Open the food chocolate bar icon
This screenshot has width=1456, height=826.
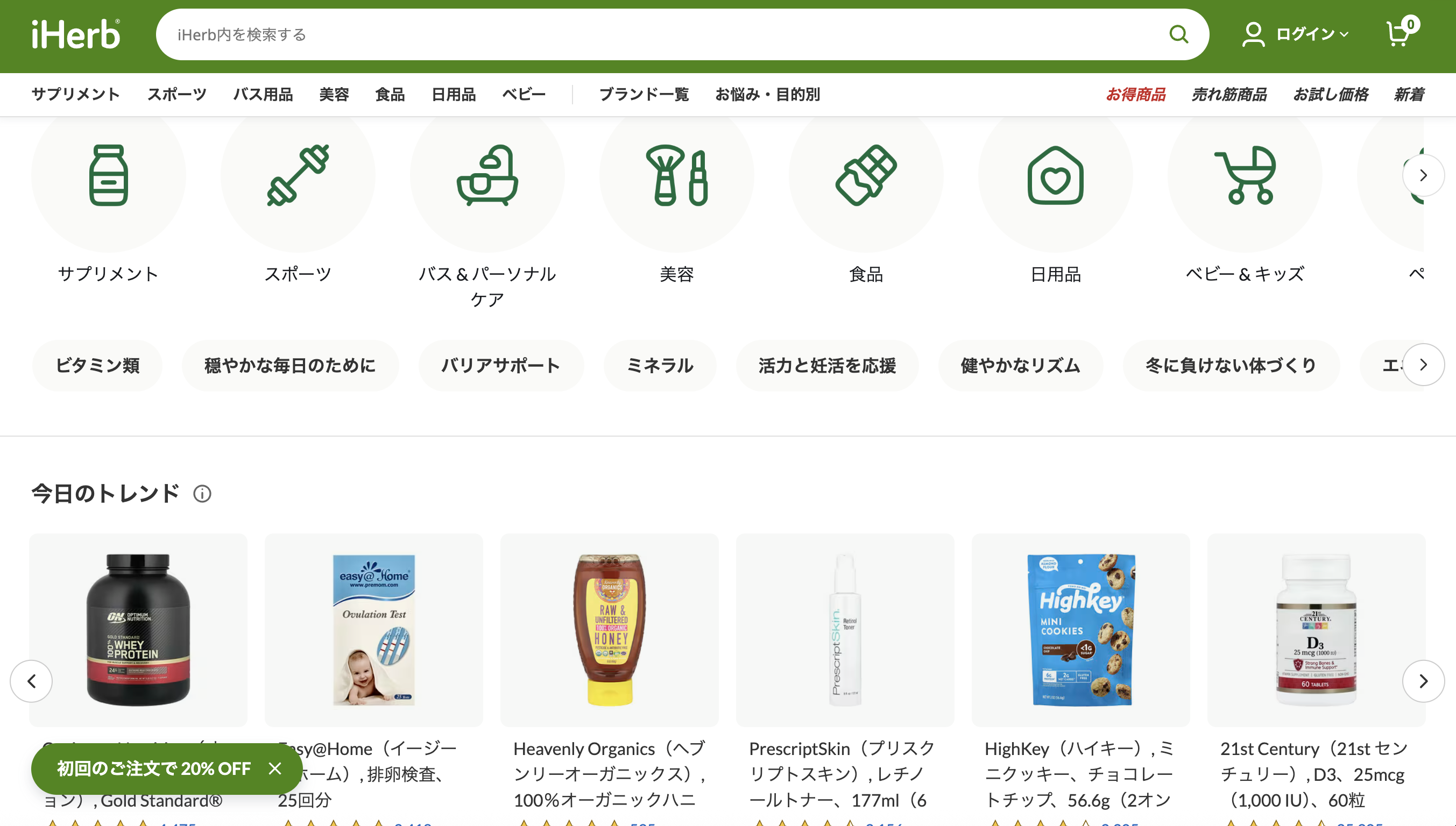coord(866,175)
